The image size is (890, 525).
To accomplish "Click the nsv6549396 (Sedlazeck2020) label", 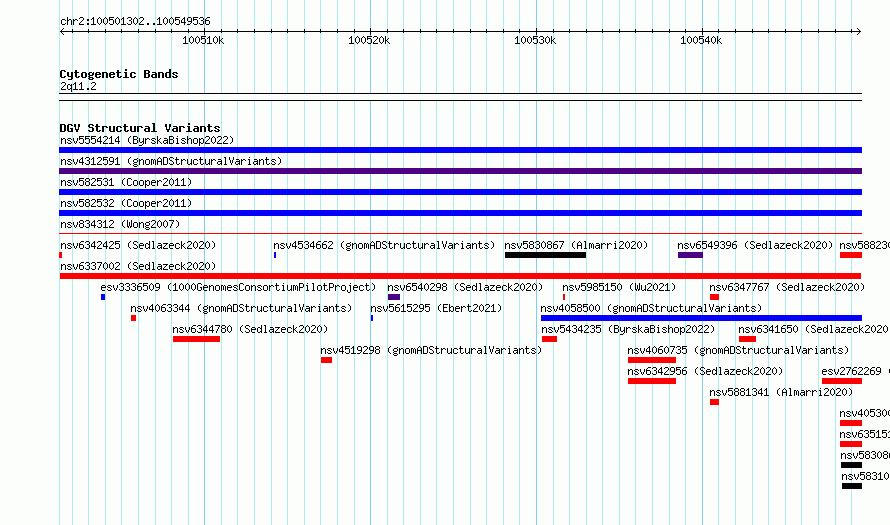I will pos(755,245).
